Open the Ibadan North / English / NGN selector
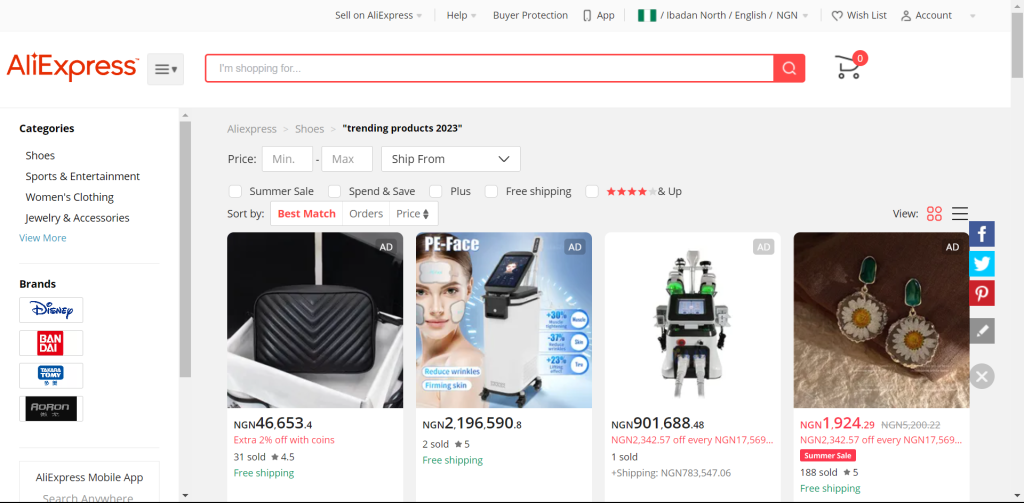This screenshot has height=503, width=1024. click(723, 16)
